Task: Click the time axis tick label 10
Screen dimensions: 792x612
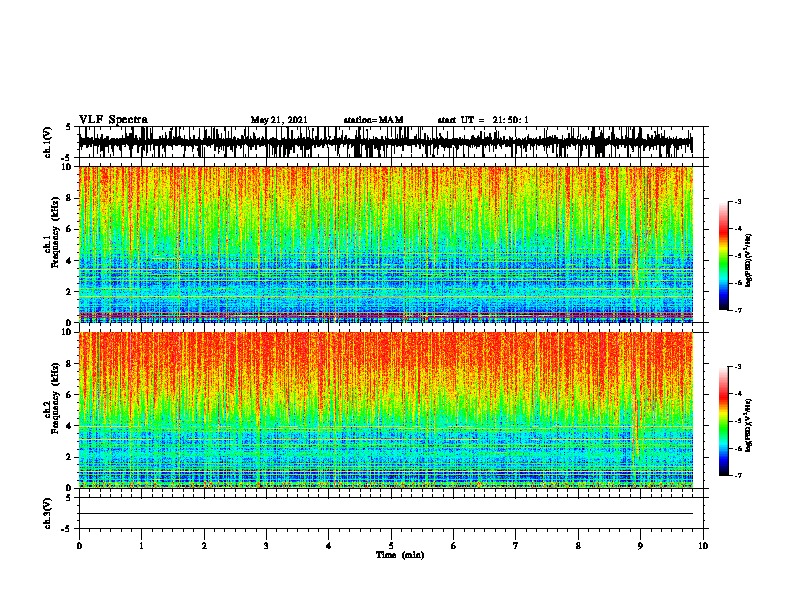Action: pos(703,545)
